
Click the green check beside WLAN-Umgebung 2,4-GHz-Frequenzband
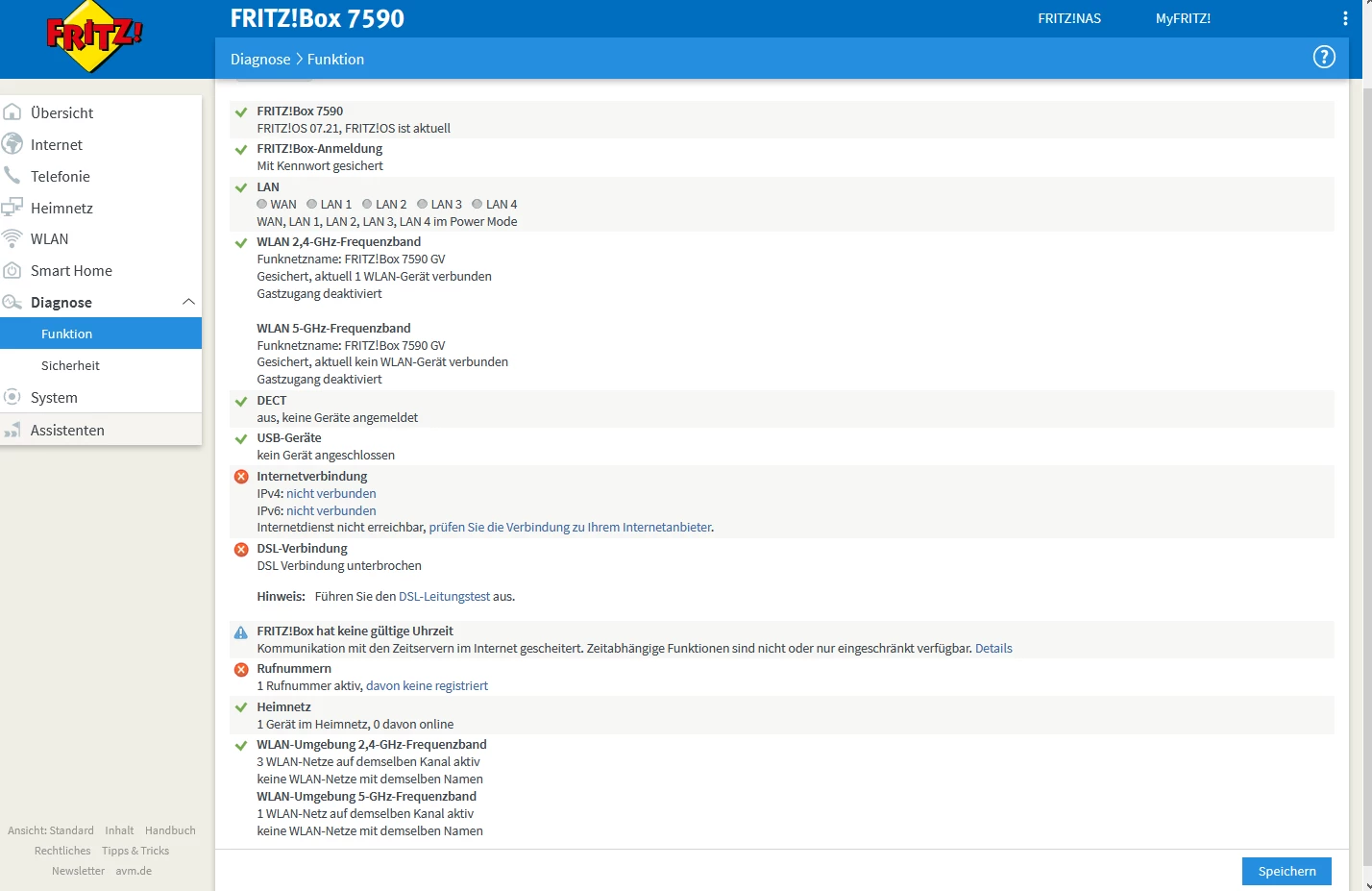[x=241, y=746]
